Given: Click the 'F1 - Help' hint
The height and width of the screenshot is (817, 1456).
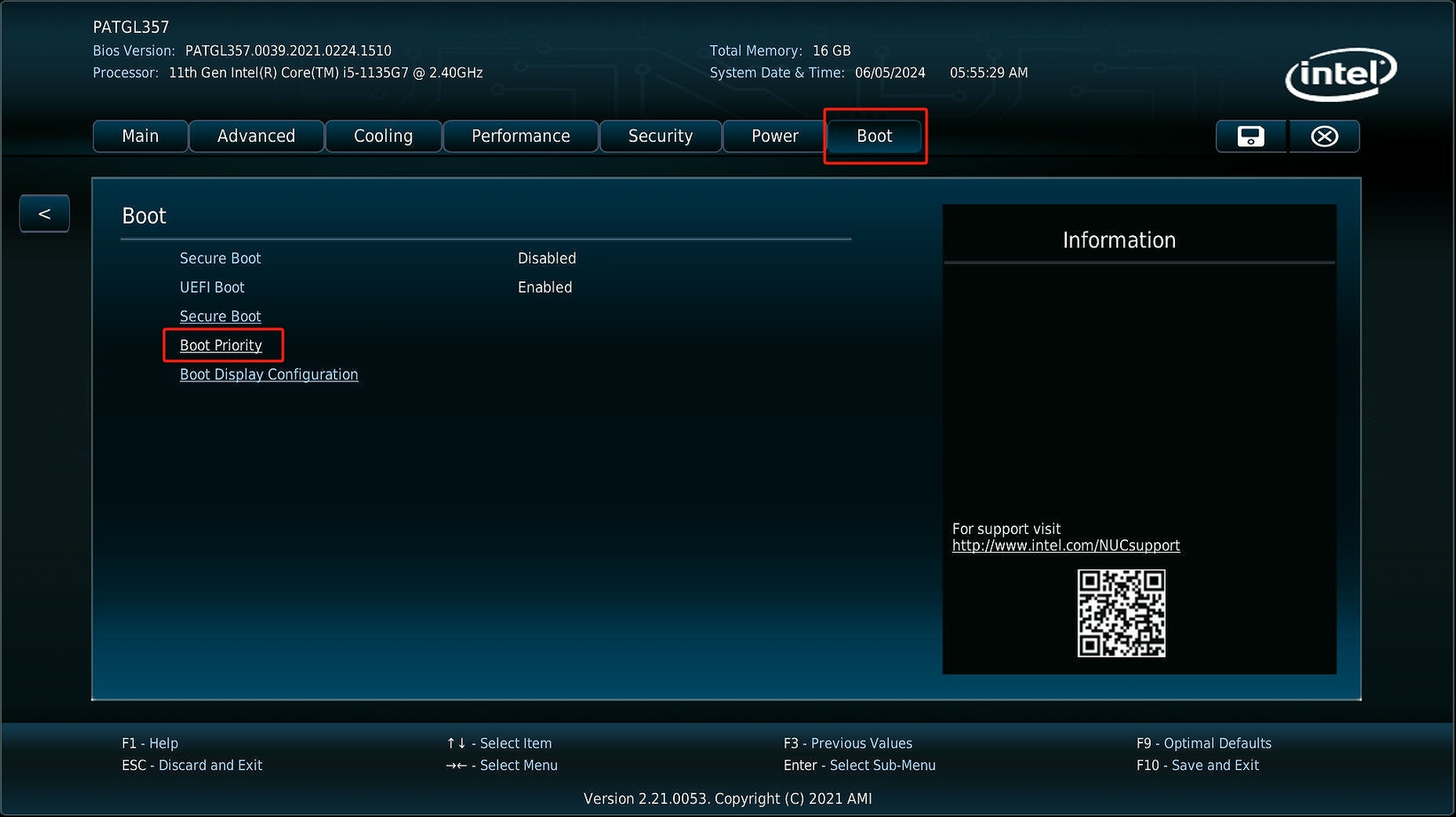Looking at the screenshot, I should click(x=150, y=743).
